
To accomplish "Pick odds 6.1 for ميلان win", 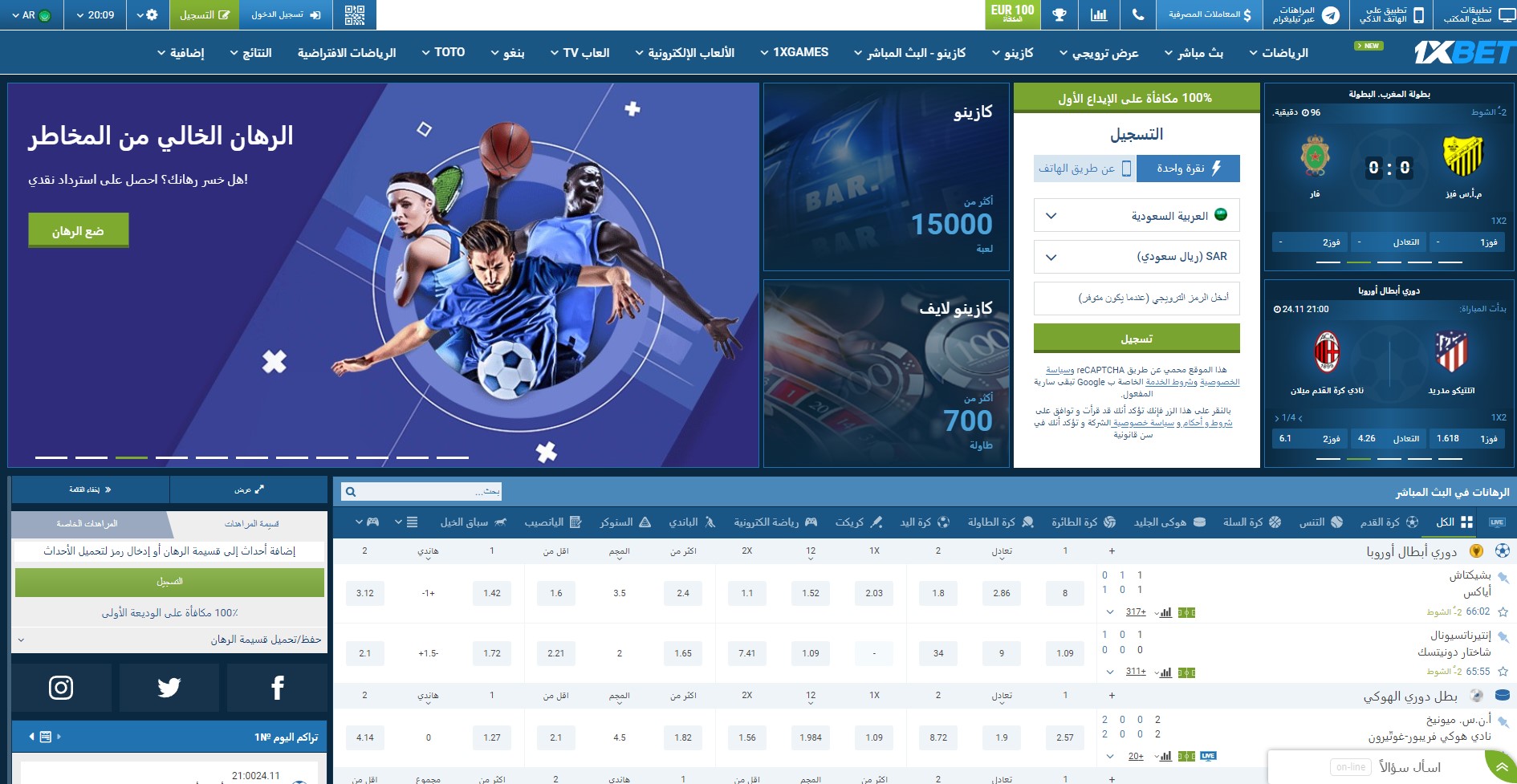I will (1309, 438).
